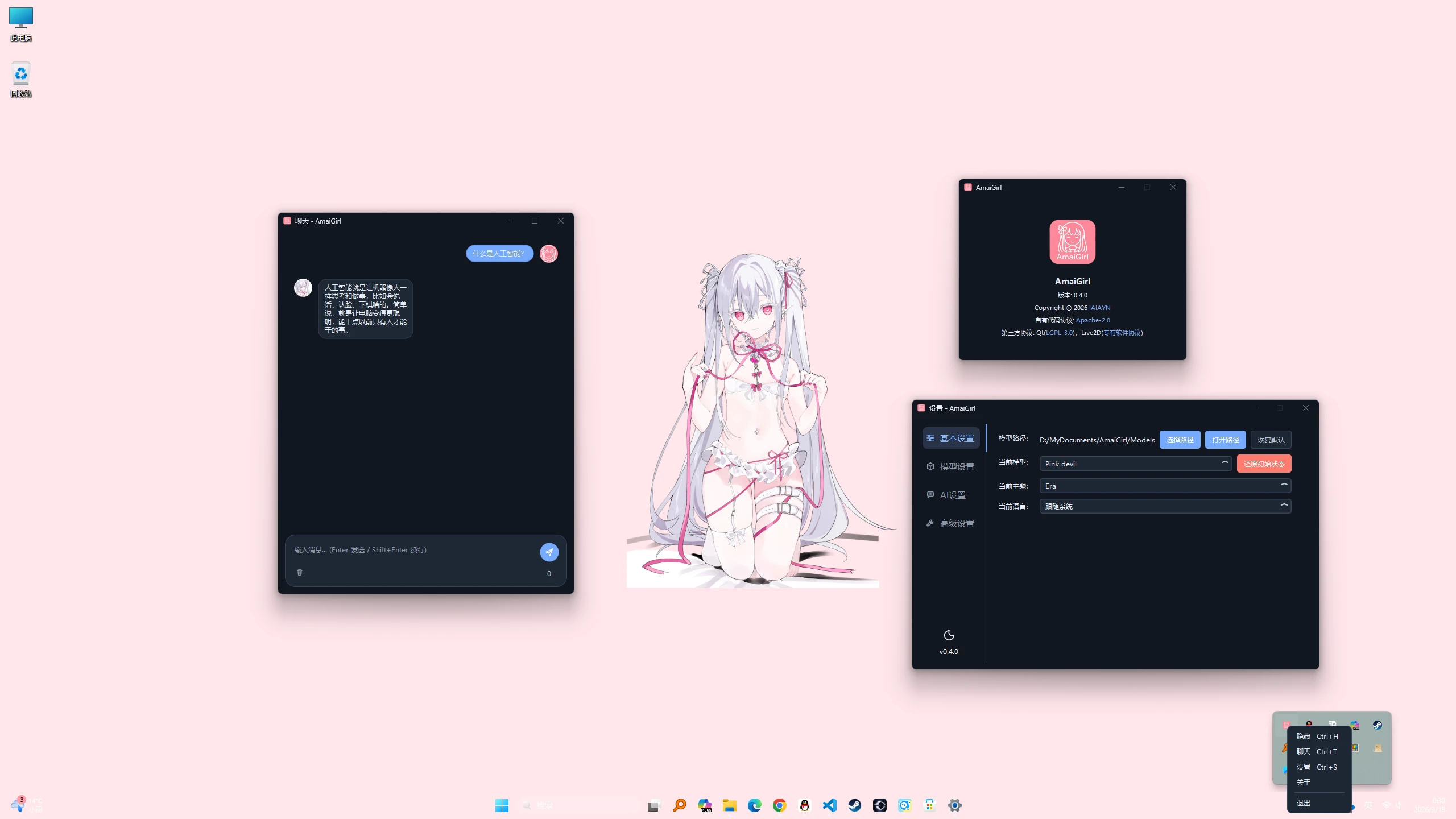This screenshot has width=1456, height=819.
Task: Open the weather widget on the taskbar
Action: tap(26, 805)
